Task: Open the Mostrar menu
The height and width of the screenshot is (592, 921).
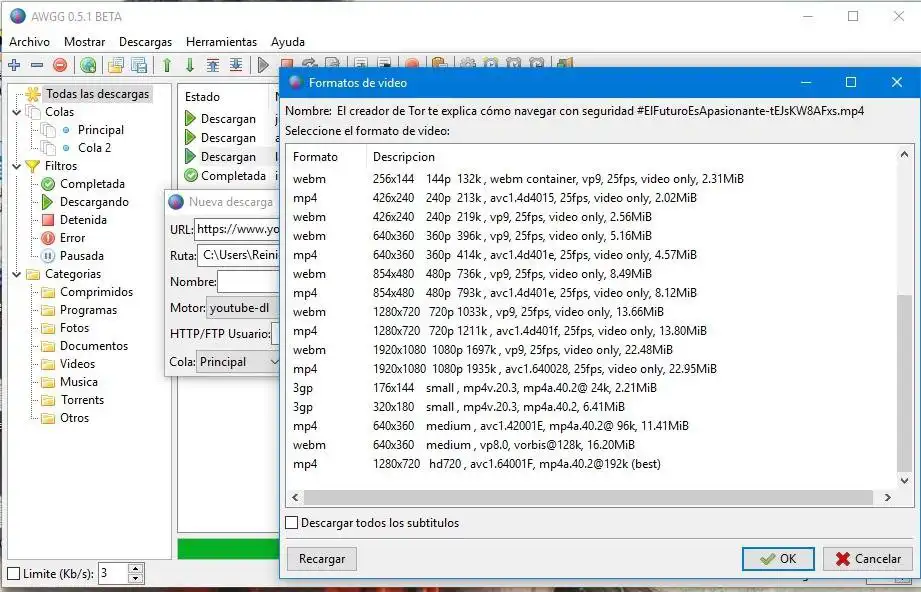Action: (85, 42)
